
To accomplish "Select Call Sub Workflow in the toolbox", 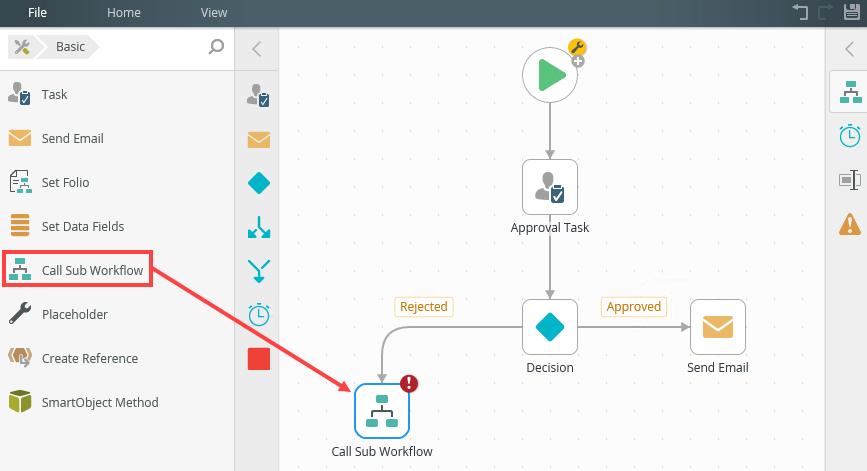I will point(77,270).
